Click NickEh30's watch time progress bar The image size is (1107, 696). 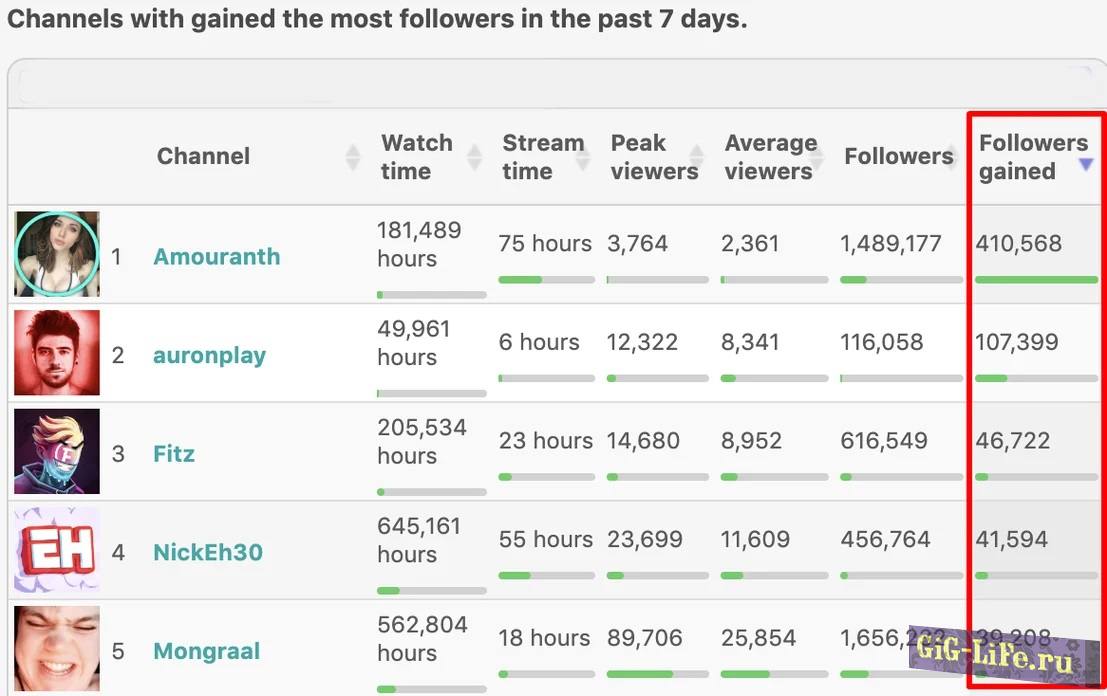432,591
